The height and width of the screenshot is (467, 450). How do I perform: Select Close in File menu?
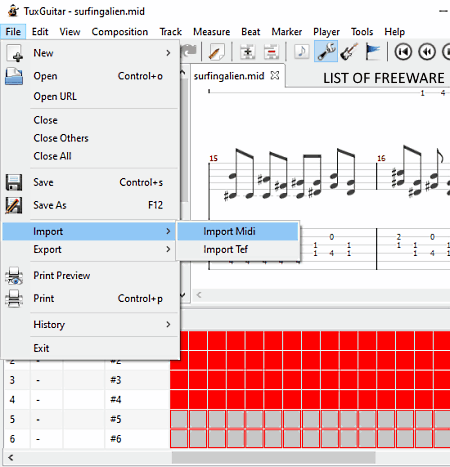pos(90,120)
